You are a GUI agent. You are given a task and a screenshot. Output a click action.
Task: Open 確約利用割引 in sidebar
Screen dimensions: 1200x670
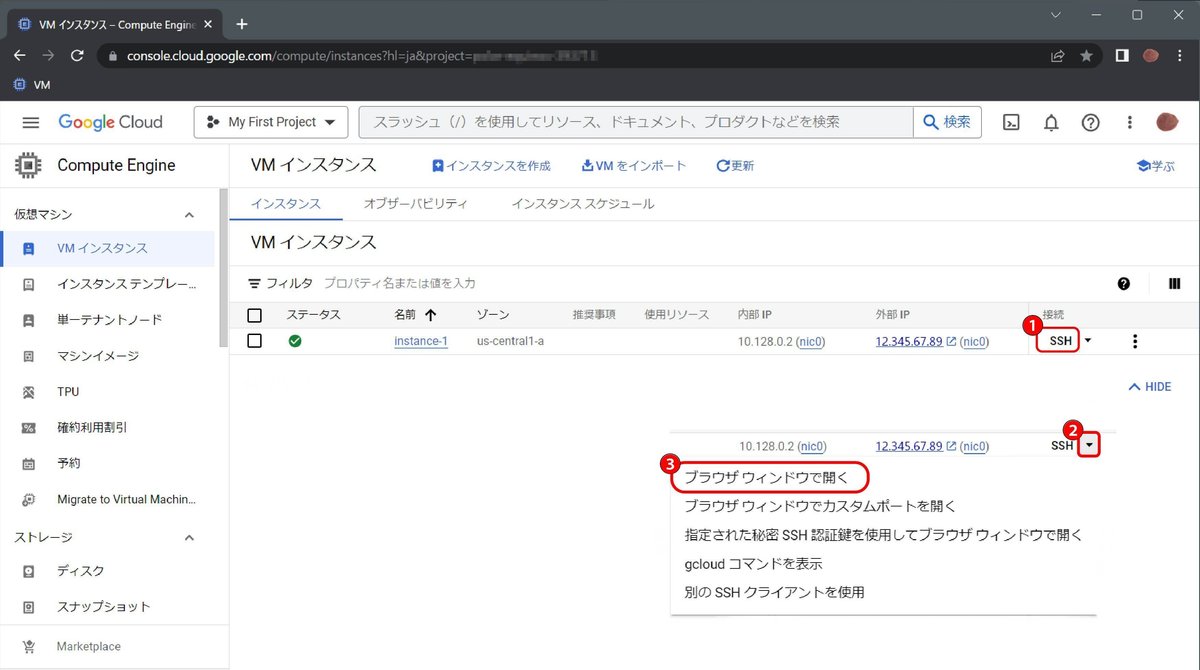coord(108,428)
